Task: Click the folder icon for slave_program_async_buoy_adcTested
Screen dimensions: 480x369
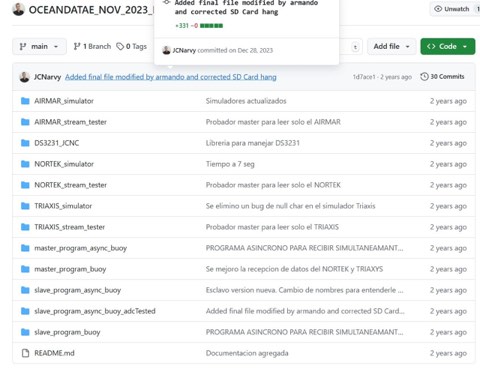Action: [25, 311]
